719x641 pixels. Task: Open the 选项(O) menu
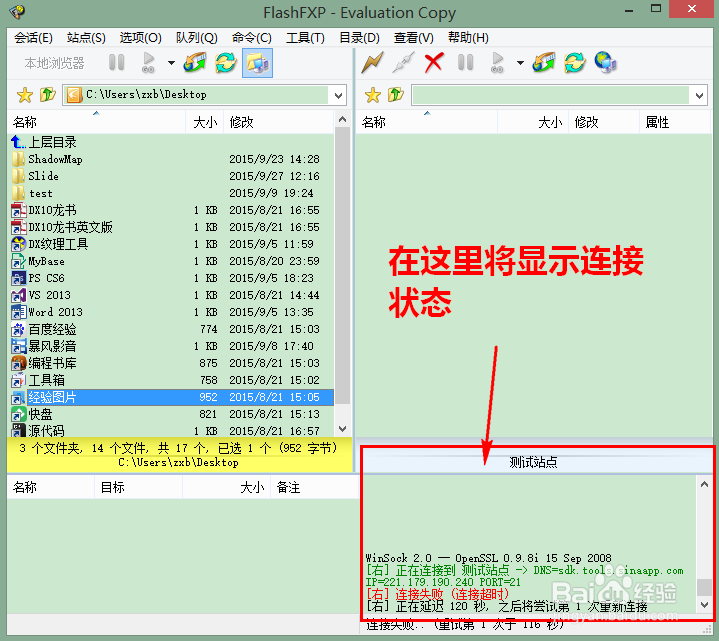[x=140, y=38]
